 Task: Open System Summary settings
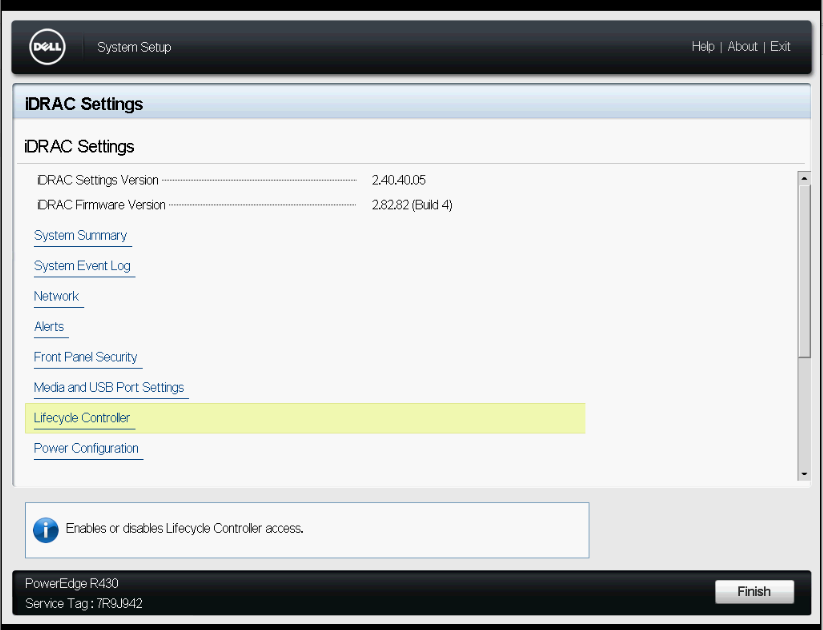pyautogui.click(x=81, y=235)
